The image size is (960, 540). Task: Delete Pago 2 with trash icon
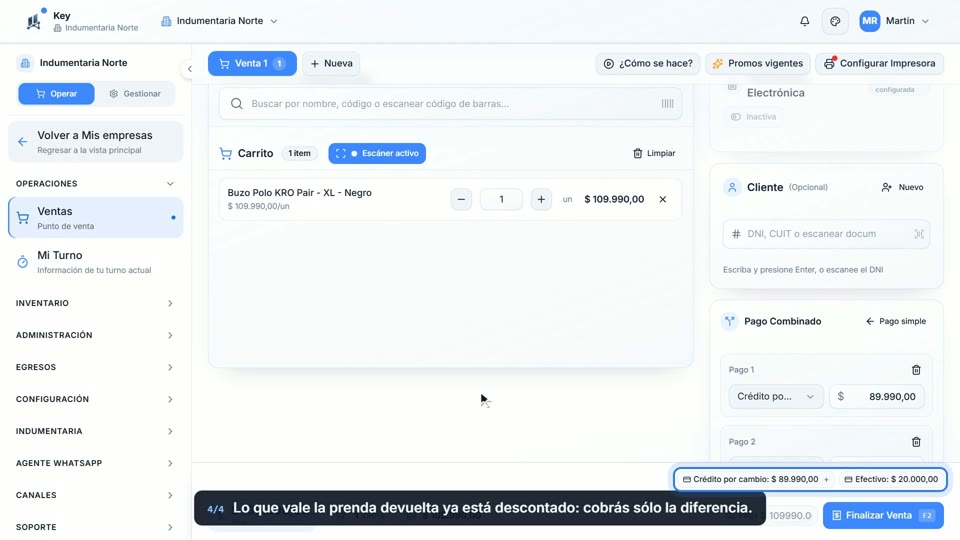click(x=916, y=442)
